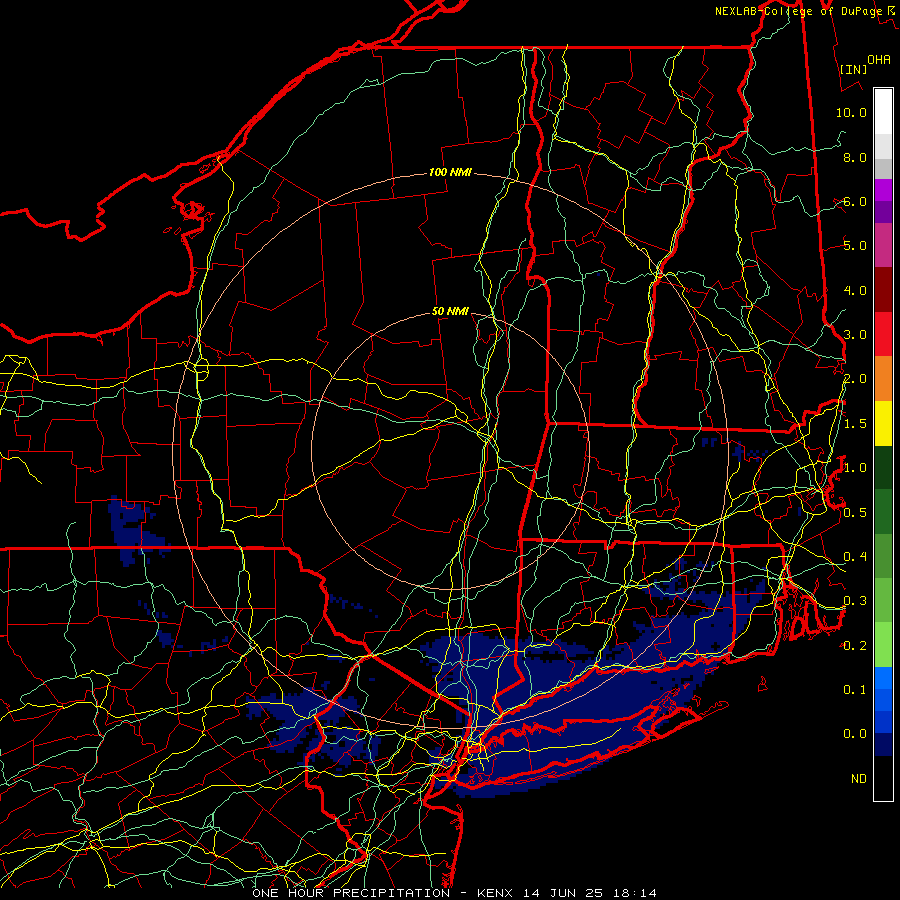Click the OHA product label
900x900 pixels.
879,59
